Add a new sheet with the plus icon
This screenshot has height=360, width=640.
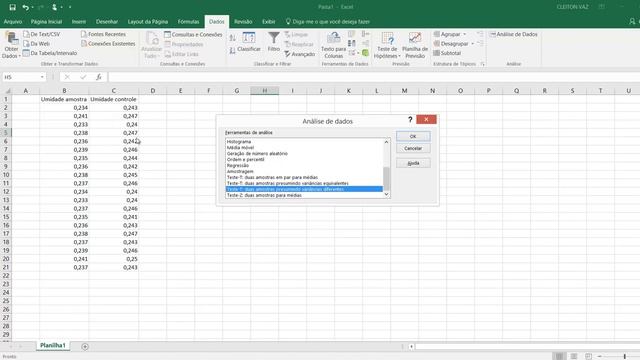[x=85, y=346]
